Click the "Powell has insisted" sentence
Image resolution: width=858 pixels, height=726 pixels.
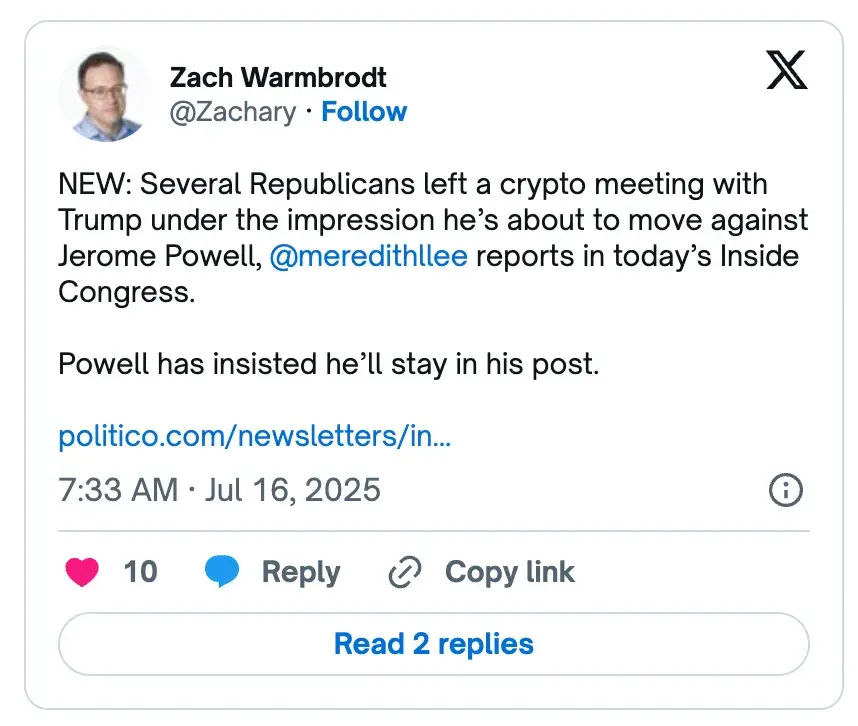[x=329, y=364]
